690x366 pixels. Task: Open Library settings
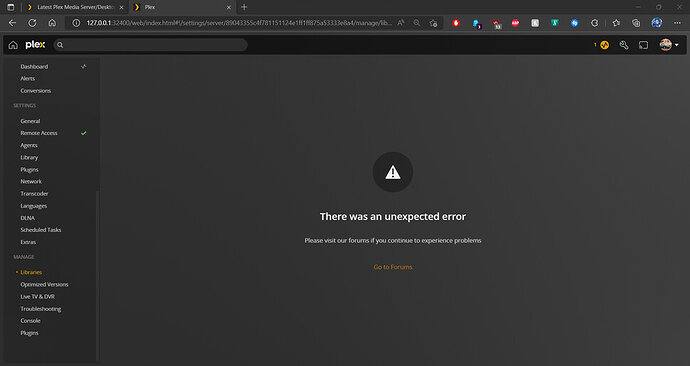[29, 157]
